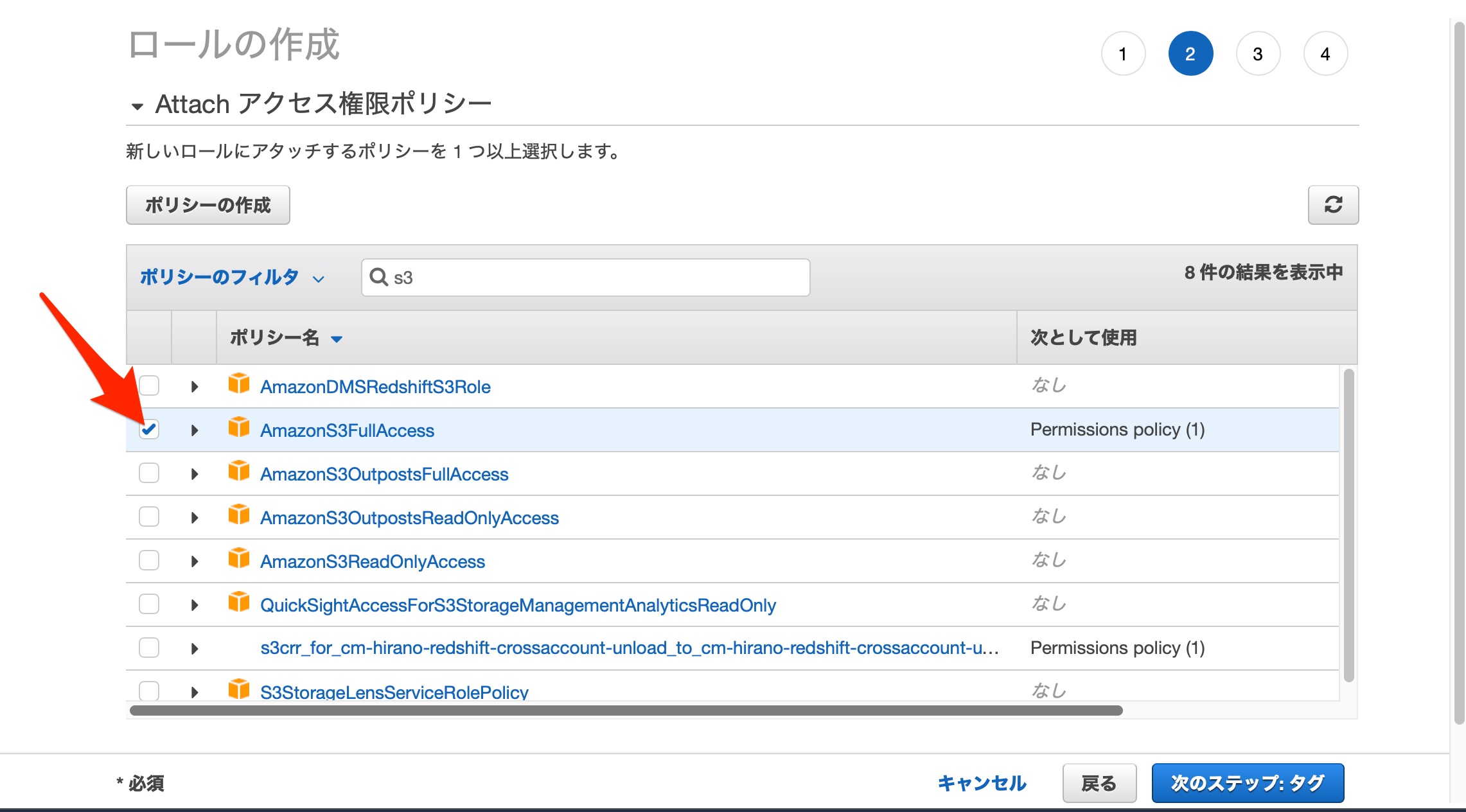
Task: Click inside the s3 search input field
Action: click(x=578, y=277)
